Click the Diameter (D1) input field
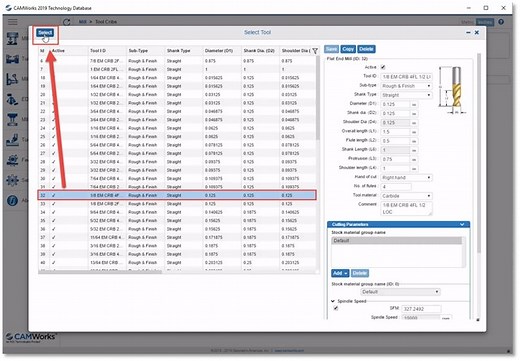520x361 pixels. (x=395, y=104)
